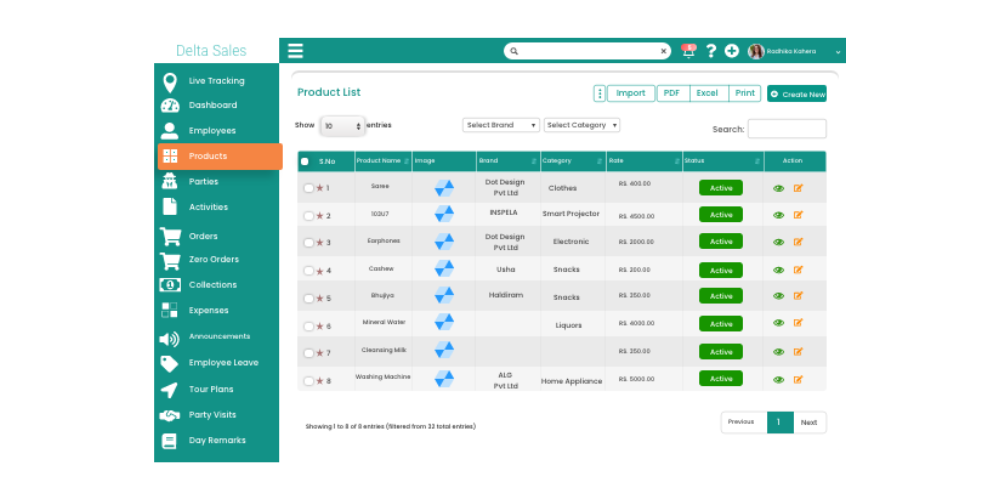This screenshot has width=1000, height=500.
Task: Open the hamburger menu icon
Action: (295, 50)
